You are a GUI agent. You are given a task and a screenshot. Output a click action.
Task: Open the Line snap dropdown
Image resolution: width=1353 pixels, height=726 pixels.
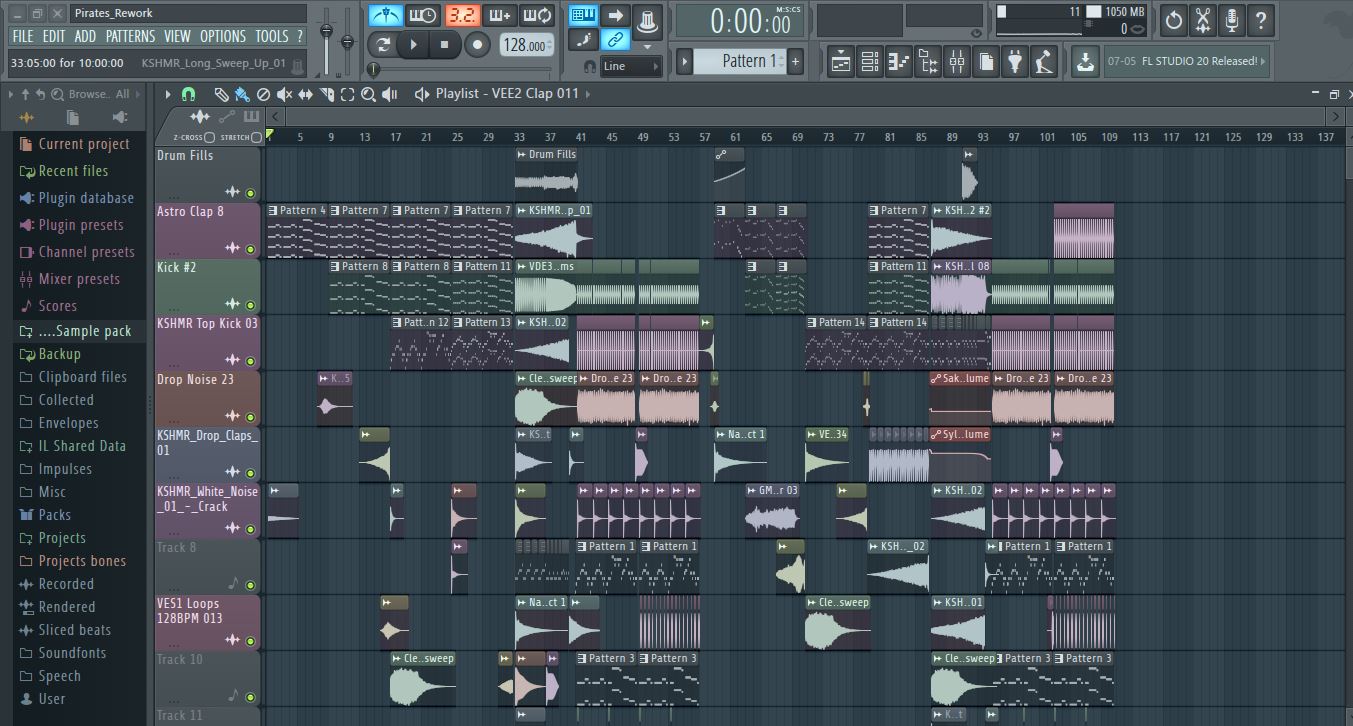pyautogui.click(x=630, y=66)
